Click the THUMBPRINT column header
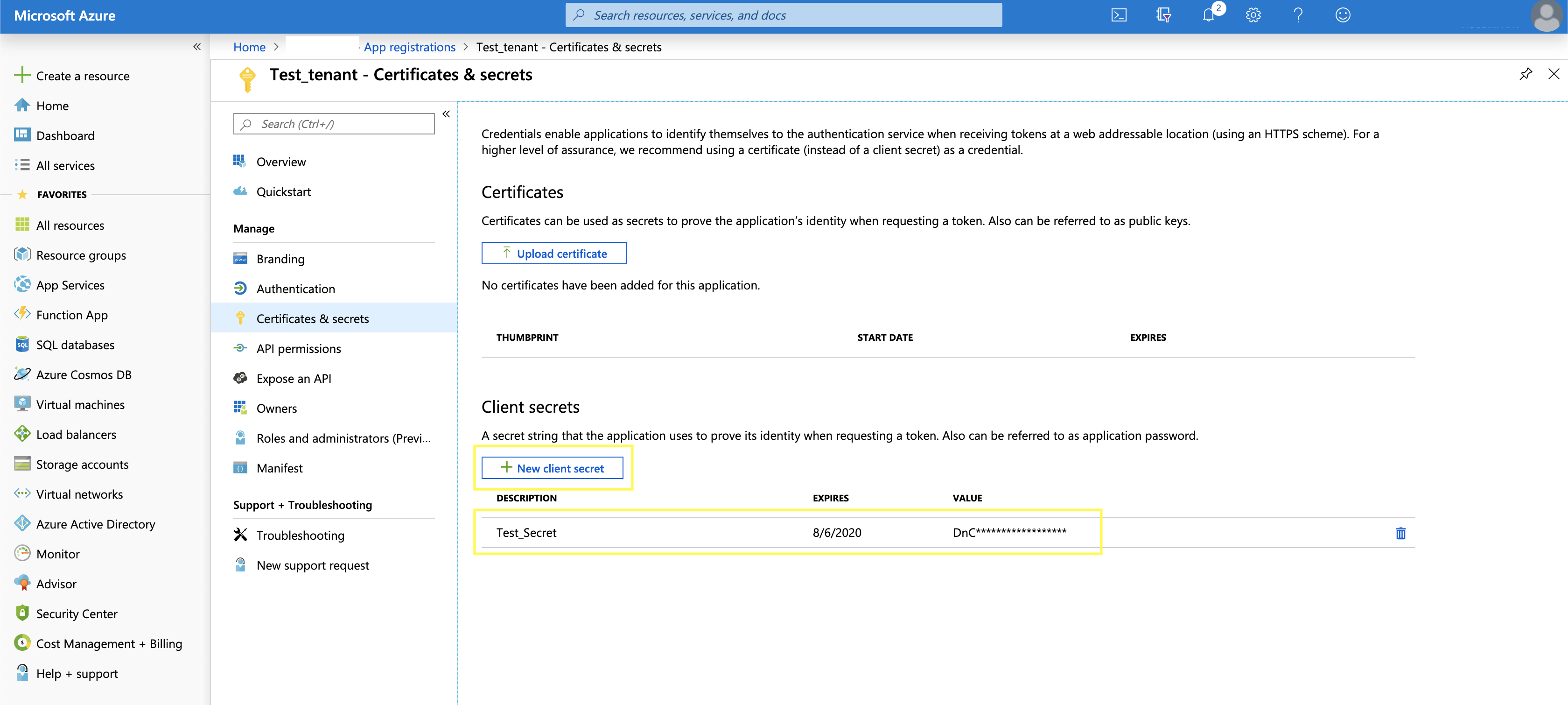The height and width of the screenshot is (705, 1568). click(527, 337)
